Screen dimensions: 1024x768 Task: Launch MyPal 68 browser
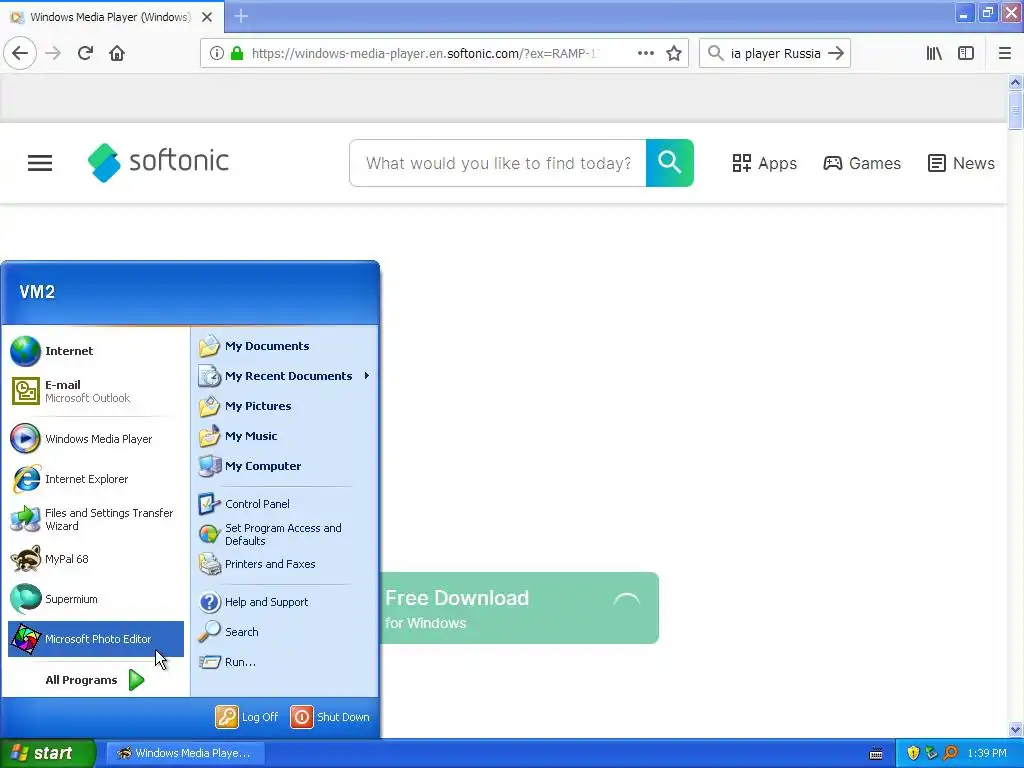click(x=96, y=559)
